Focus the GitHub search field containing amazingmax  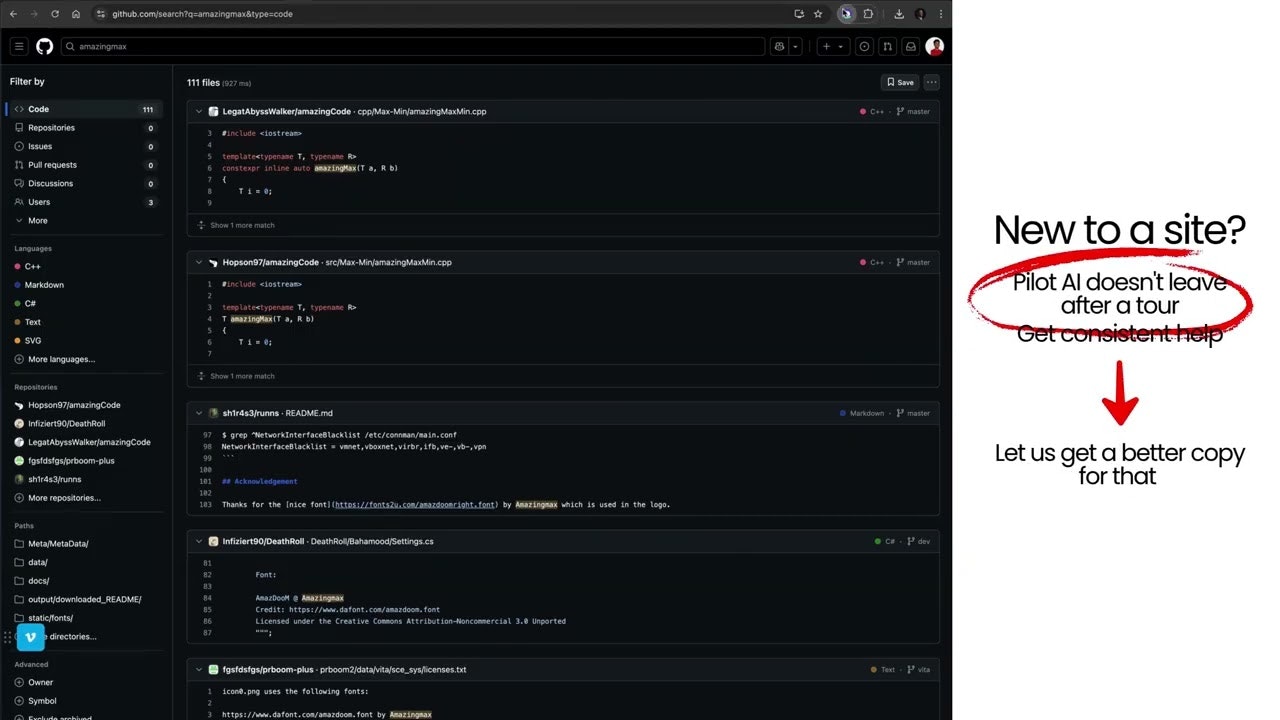tap(412, 46)
